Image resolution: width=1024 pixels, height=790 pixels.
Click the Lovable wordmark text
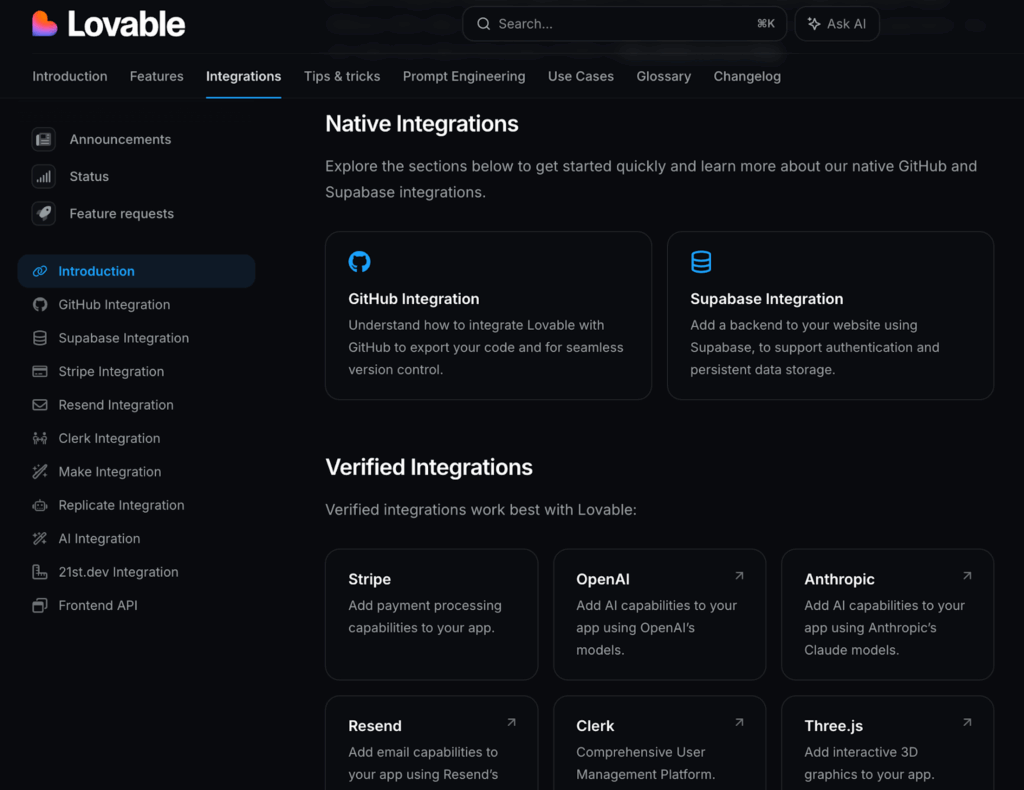pyautogui.click(x=127, y=24)
